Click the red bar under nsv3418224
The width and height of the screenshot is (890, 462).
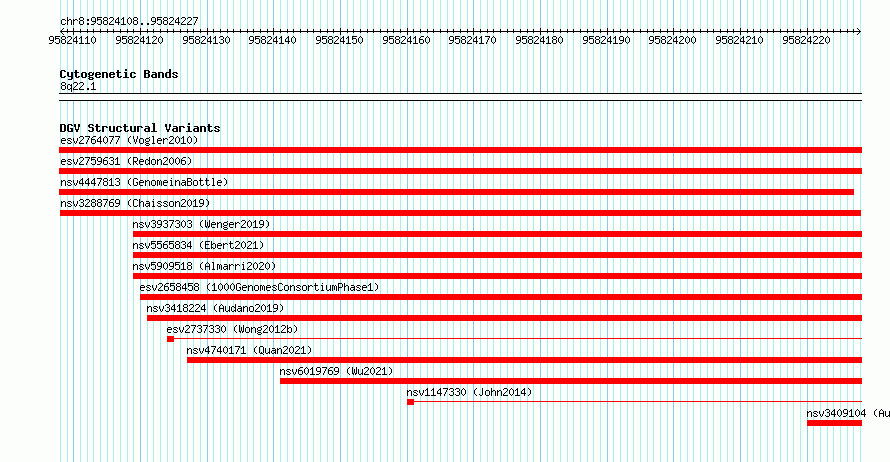pyautogui.click(x=505, y=318)
